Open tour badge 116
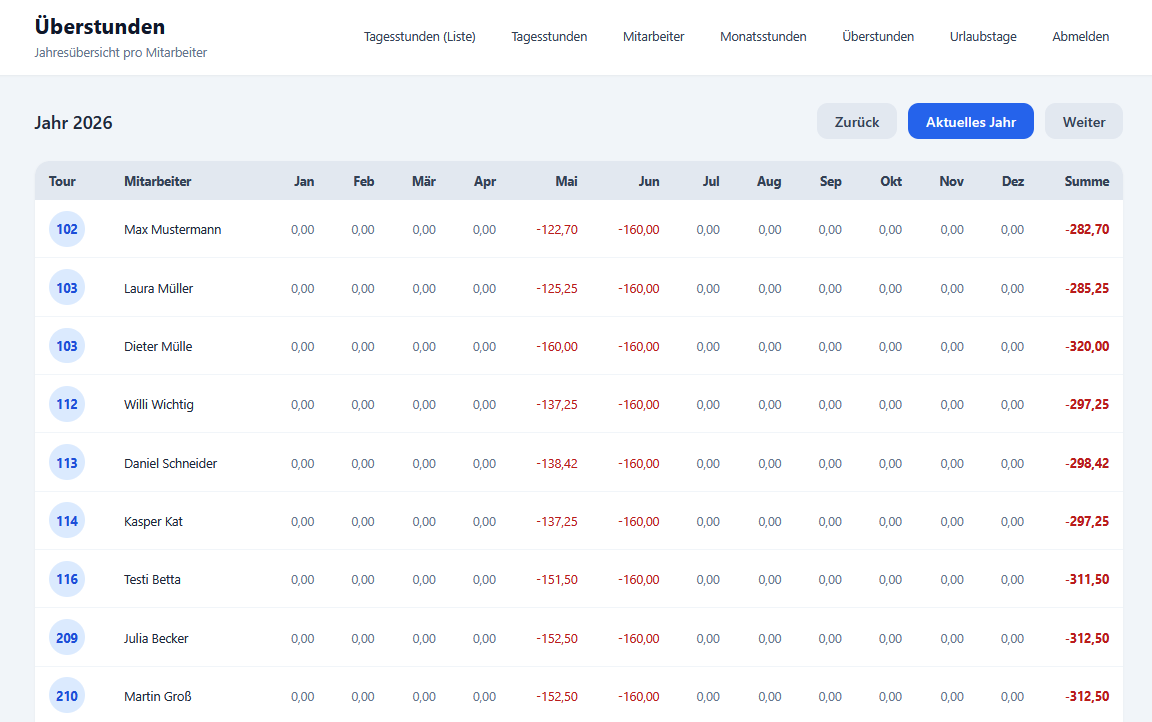 67,579
